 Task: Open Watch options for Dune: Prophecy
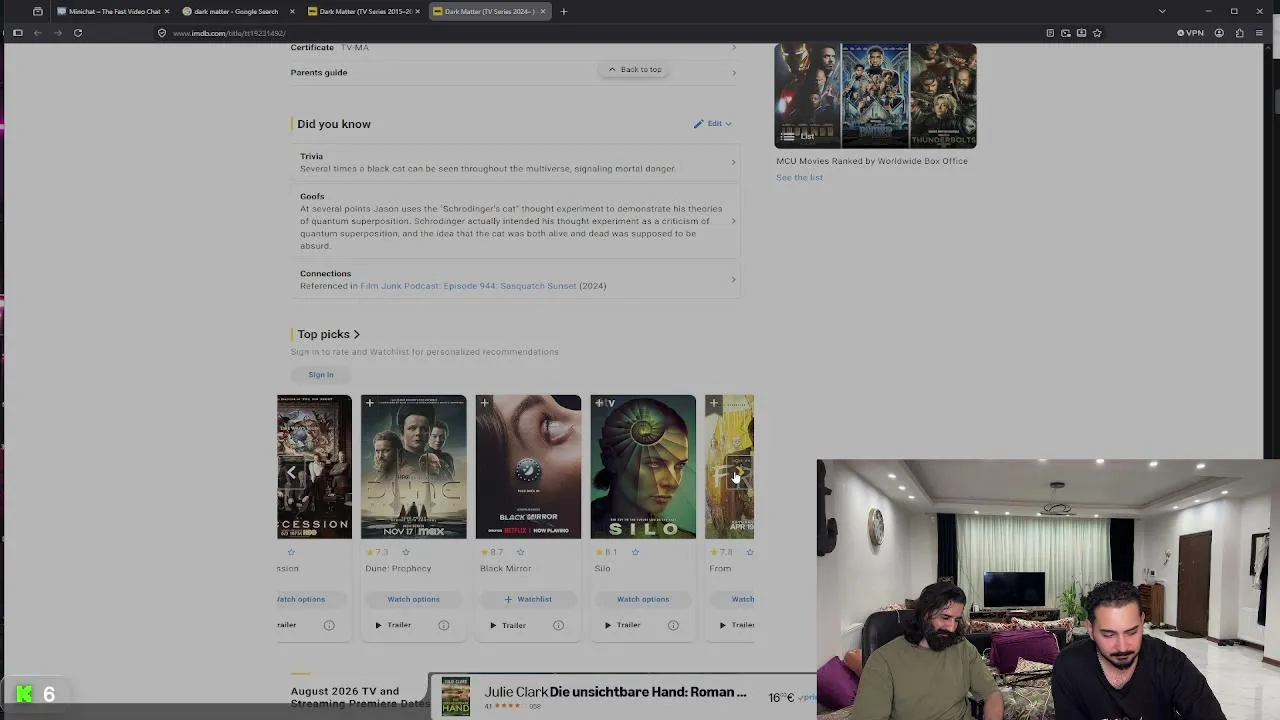(413, 599)
